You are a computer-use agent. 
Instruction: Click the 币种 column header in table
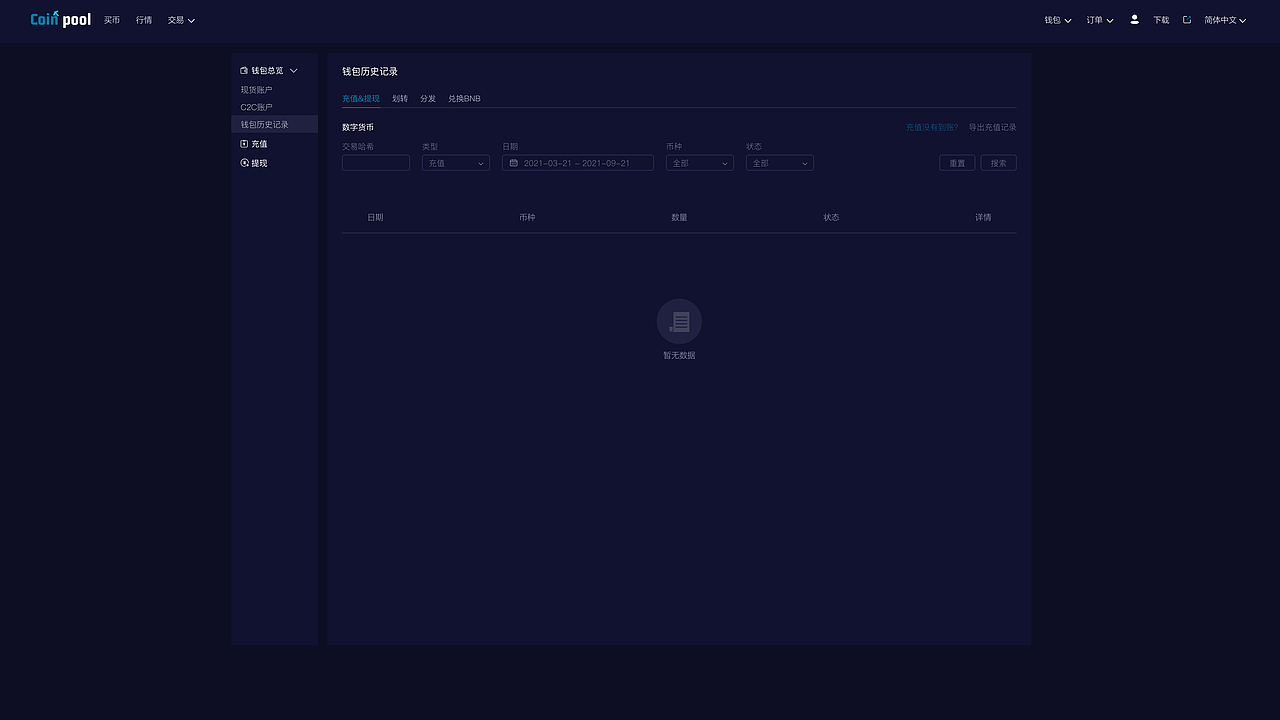(527, 217)
